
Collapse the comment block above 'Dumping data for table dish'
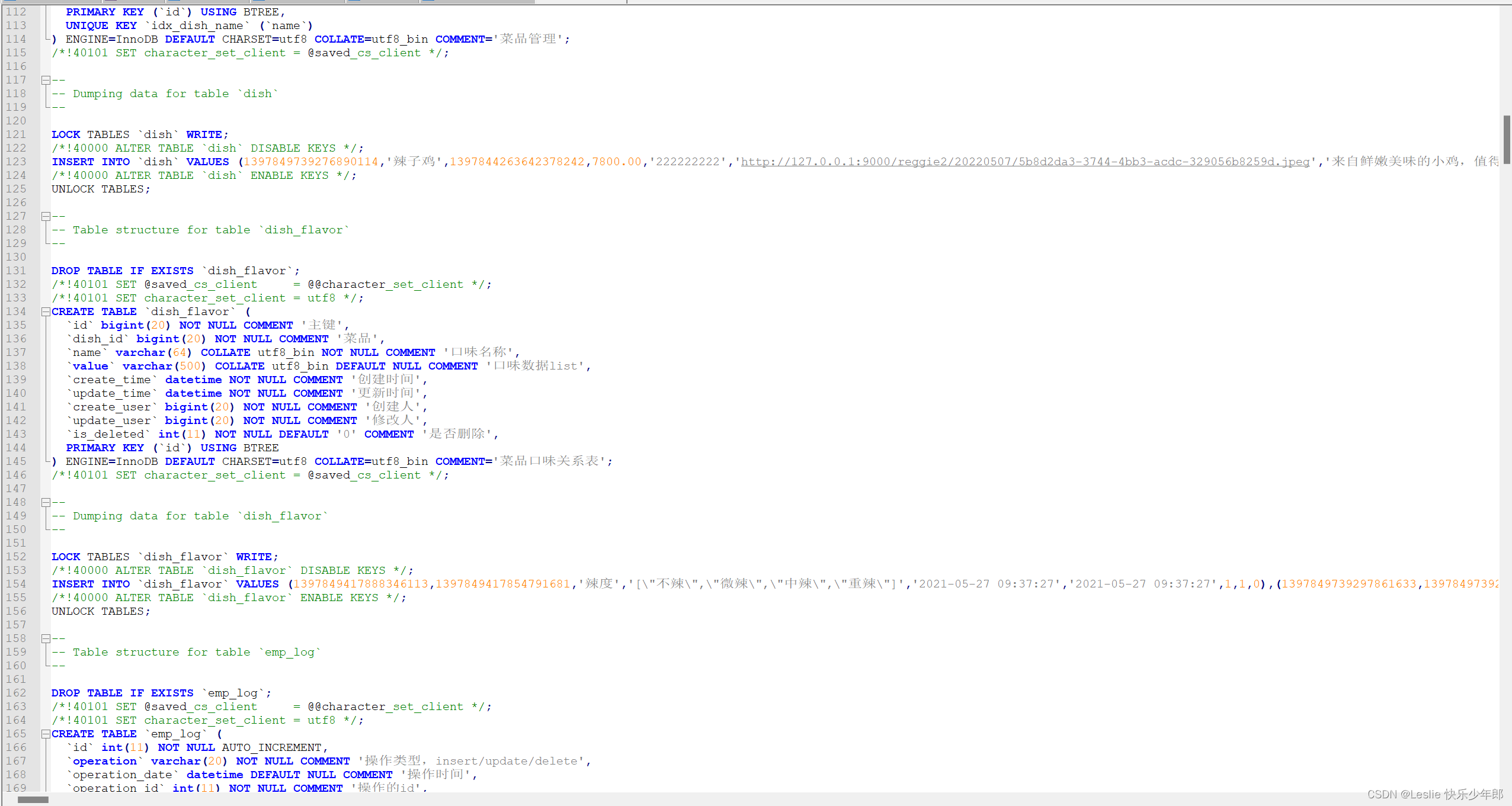tap(46, 79)
